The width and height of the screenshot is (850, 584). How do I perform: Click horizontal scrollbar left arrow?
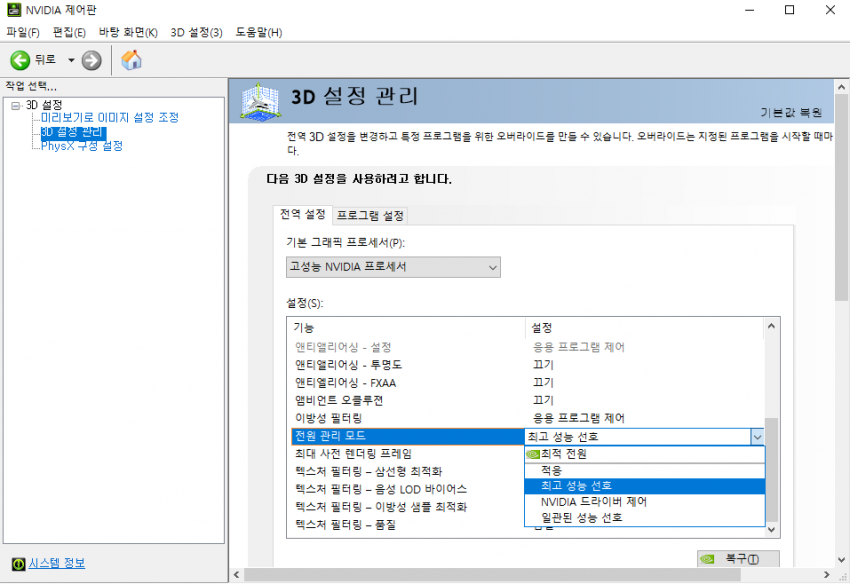[236, 575]
